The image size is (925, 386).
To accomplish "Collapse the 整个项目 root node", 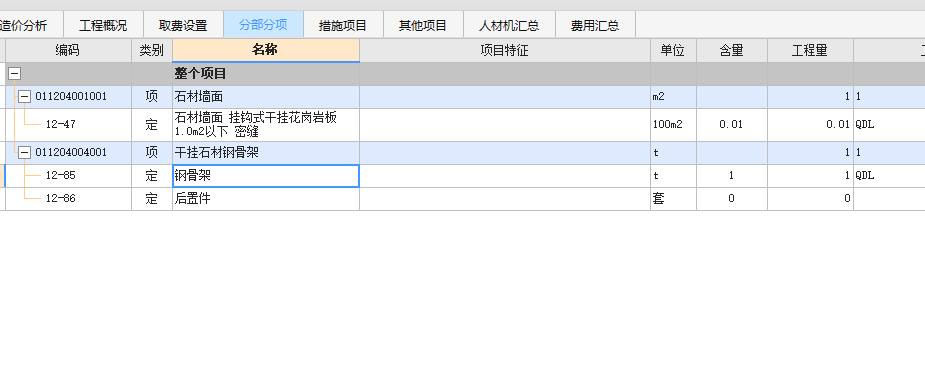I will point(14,74).
